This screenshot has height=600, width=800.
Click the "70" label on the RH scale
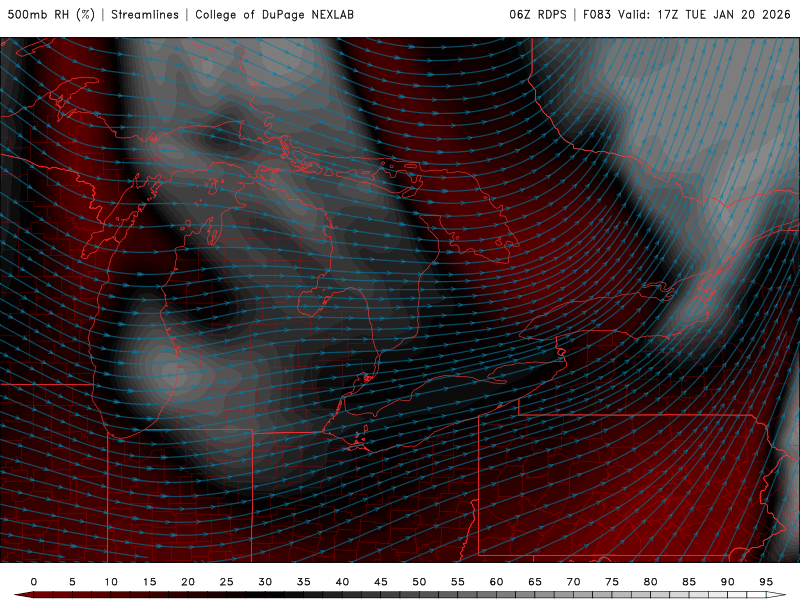click(x=573, y=582)
